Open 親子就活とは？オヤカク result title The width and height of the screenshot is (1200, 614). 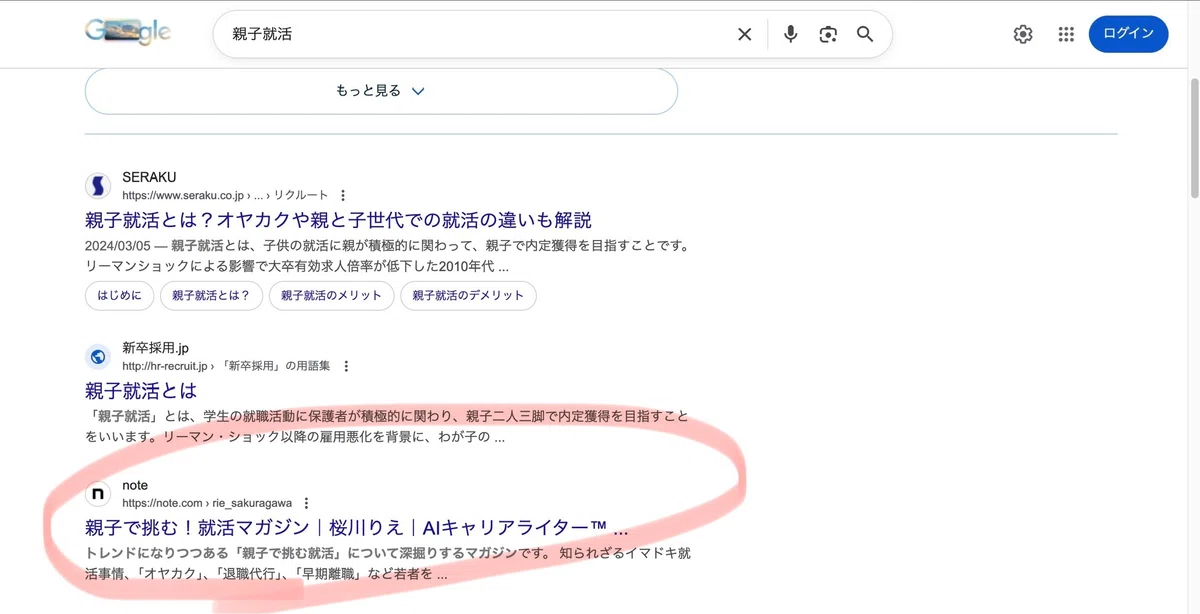coord(338,220)
